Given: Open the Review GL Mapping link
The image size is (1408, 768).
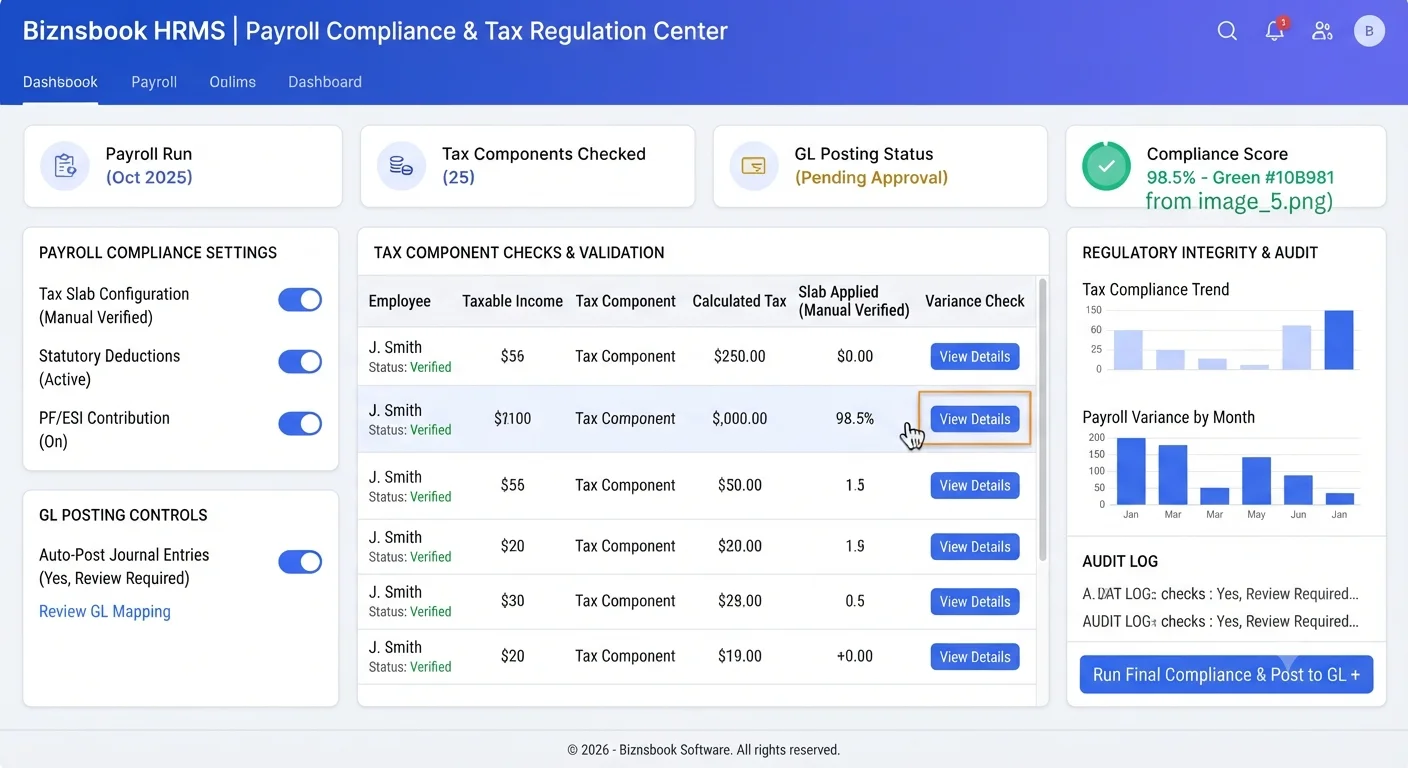Looking at the screenshot, I should click(105, 611).
